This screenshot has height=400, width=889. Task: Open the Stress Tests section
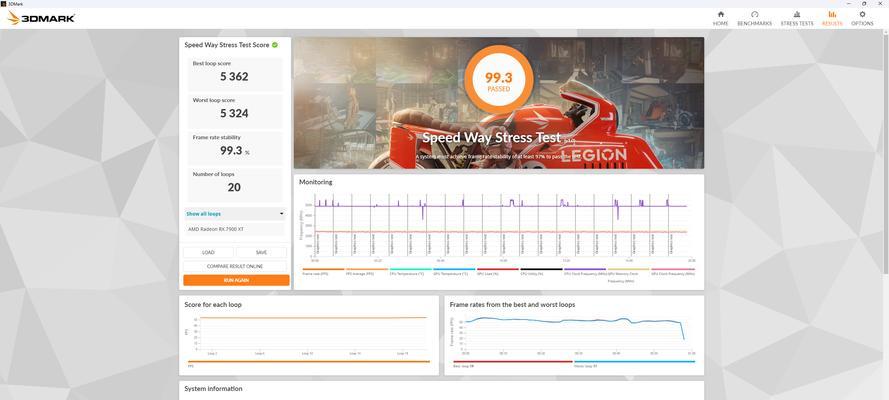[x=797, y=18]
